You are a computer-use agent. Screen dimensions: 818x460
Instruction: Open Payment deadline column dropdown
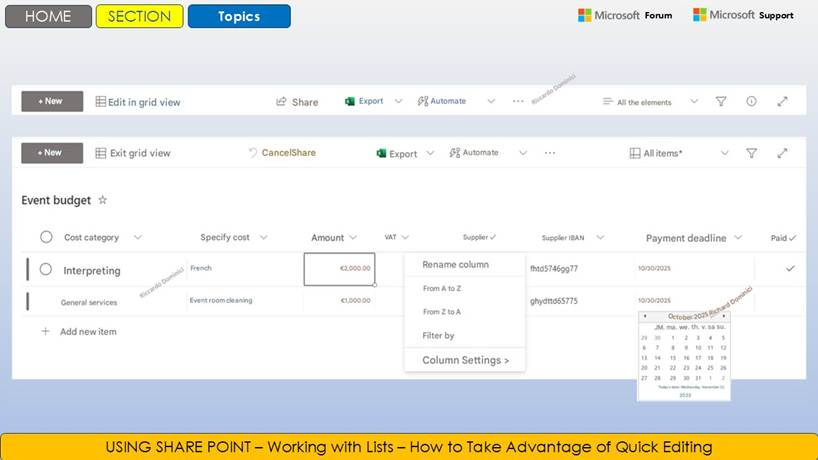tap(738, 237)
